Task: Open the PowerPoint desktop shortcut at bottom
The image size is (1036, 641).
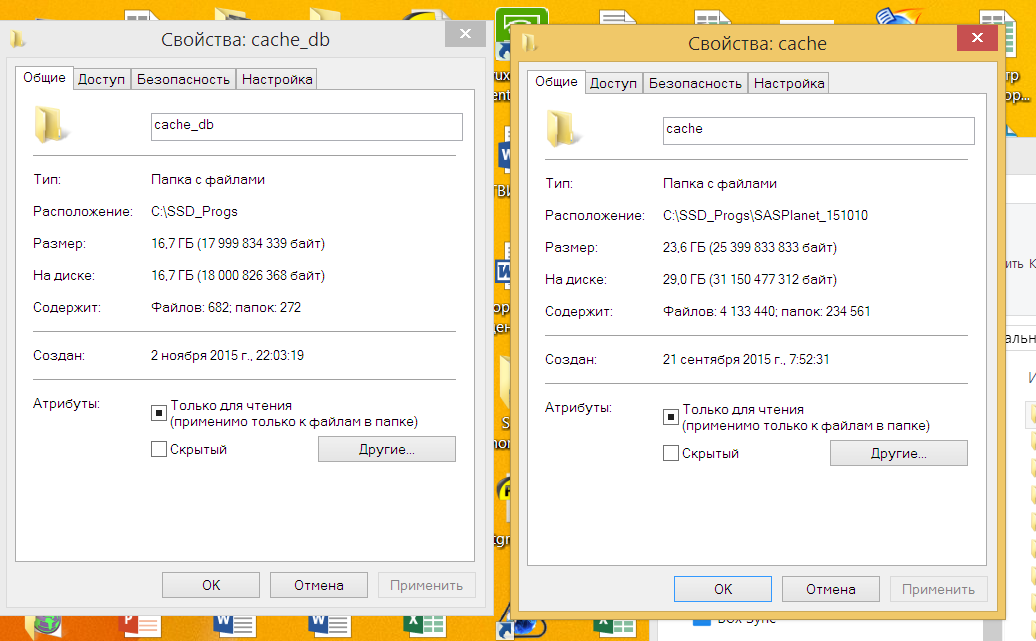Action: (x=139, y=624)
